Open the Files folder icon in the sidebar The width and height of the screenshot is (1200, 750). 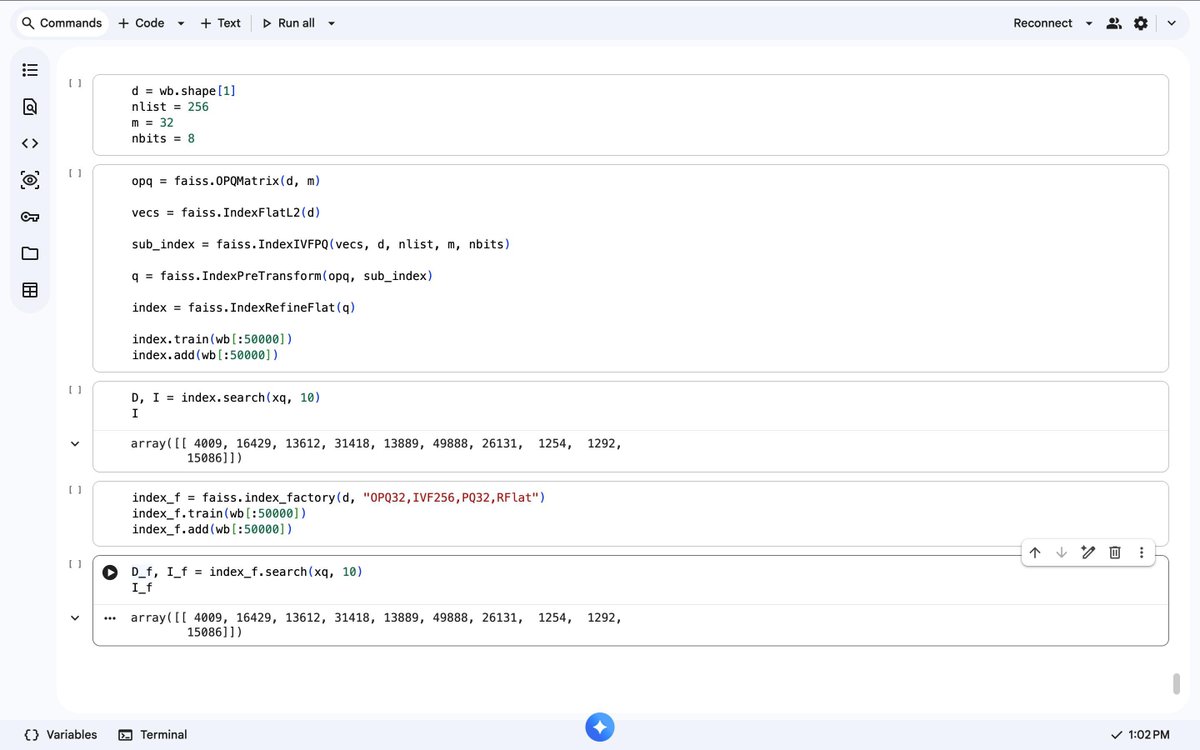click(x=30, y=253)
